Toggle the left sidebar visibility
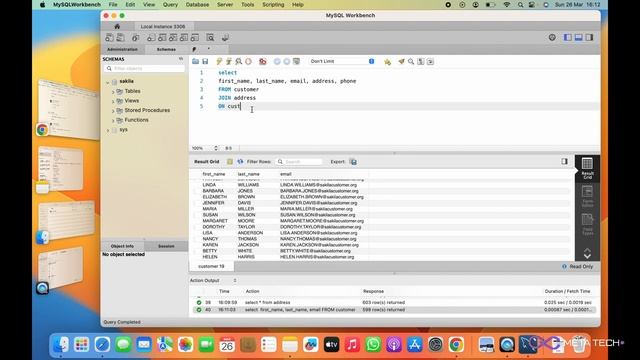This screenshot has height=360, width=640. 568,38
